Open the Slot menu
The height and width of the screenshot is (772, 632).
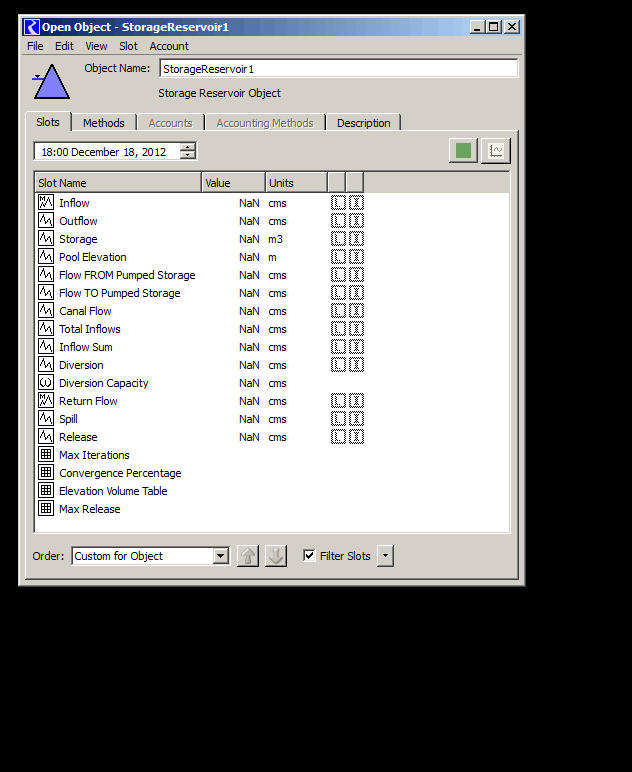coord(128,46)
